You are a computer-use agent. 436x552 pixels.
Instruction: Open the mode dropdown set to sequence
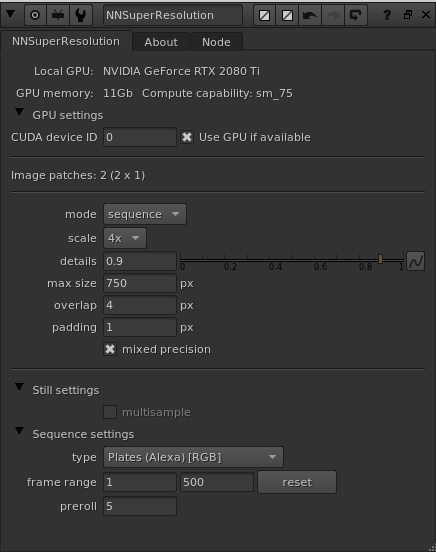point(145,214)
